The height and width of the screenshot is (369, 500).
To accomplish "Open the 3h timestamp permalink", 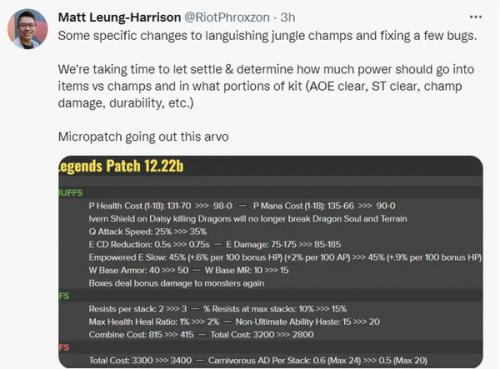I will tap(288, 17).
